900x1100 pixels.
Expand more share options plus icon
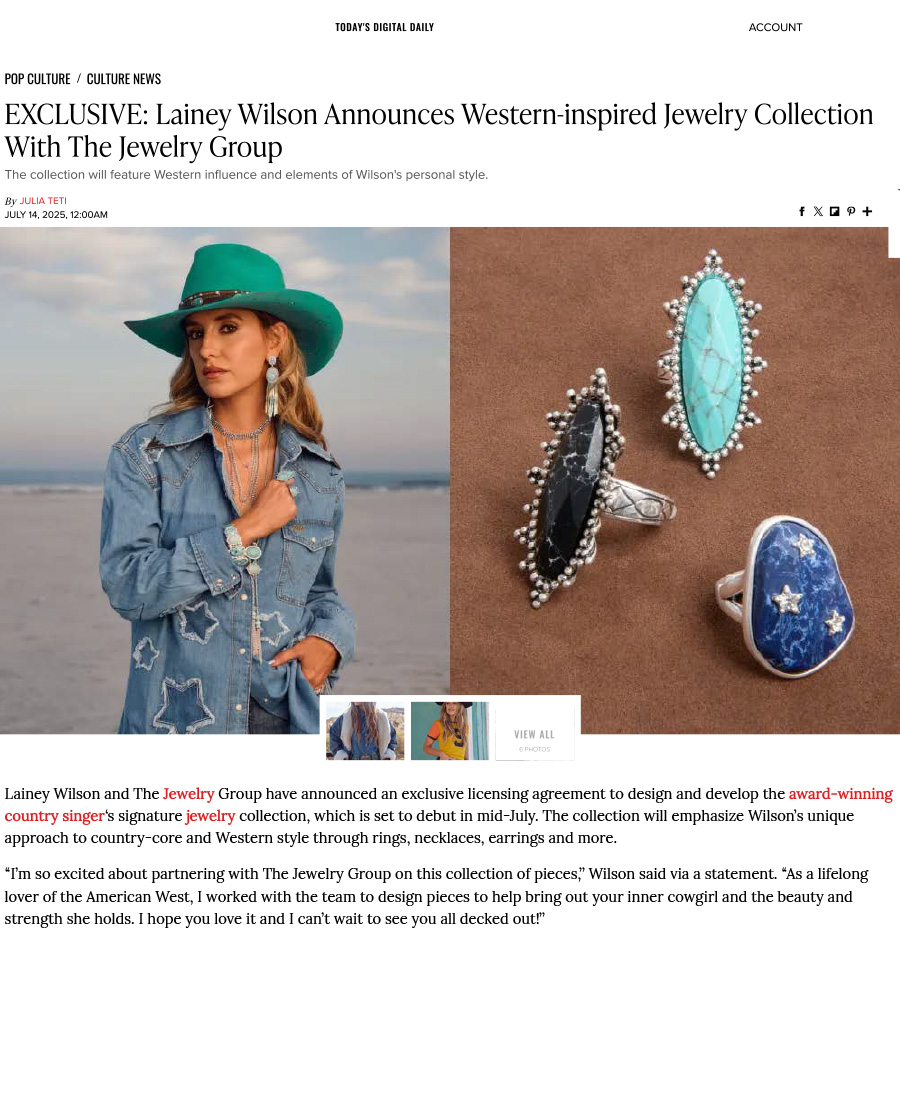tap(868, 211)
